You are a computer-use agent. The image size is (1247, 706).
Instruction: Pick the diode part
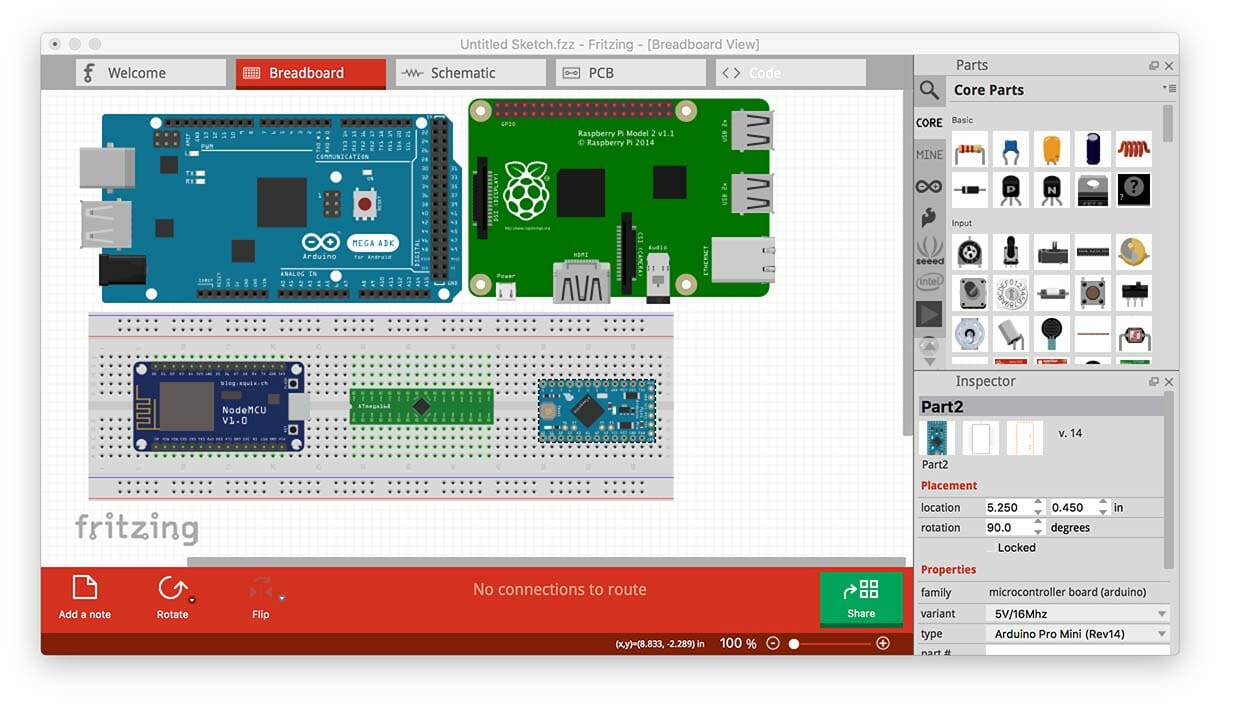click(969, 190)
